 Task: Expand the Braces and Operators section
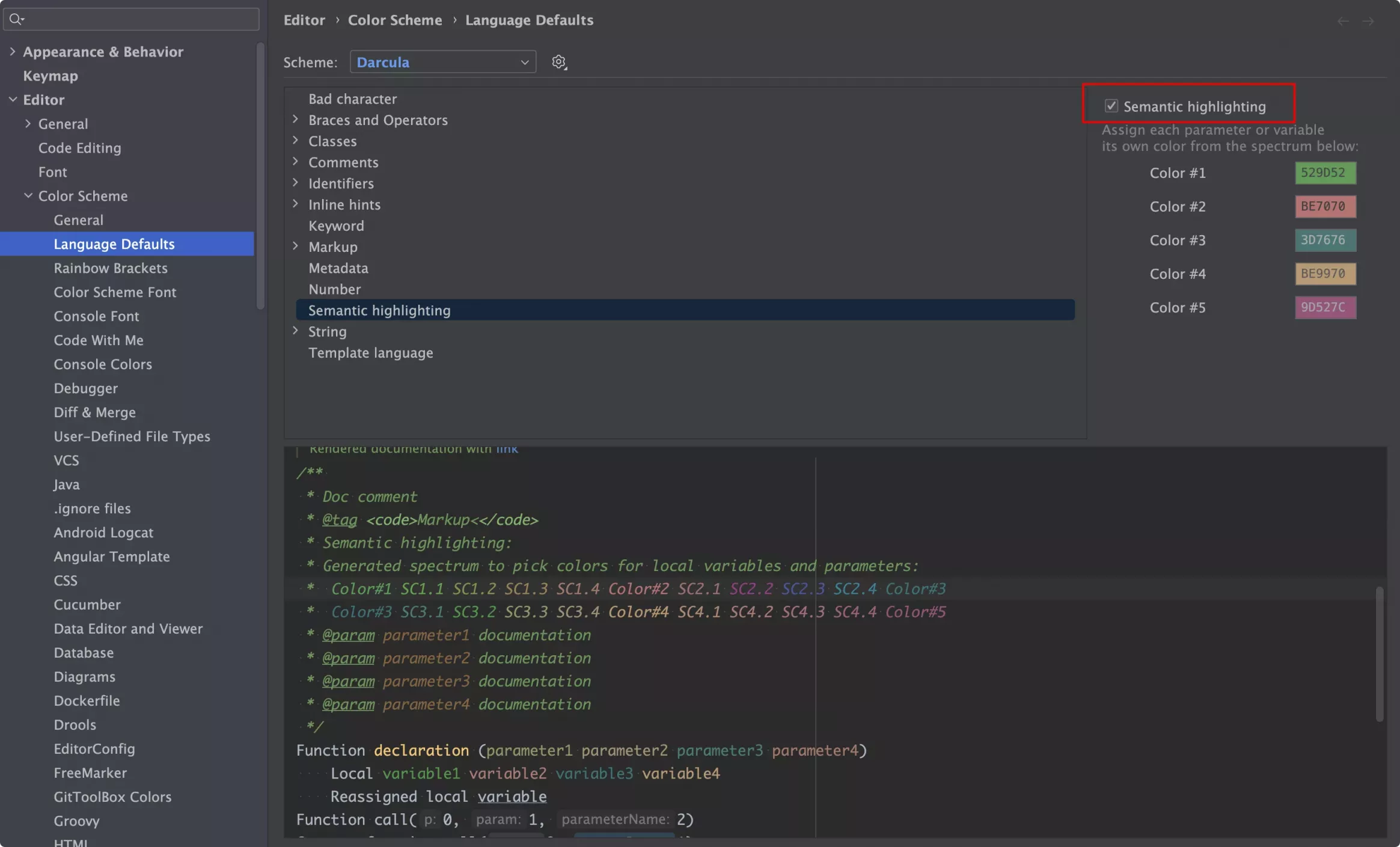(x=294, y=120)
